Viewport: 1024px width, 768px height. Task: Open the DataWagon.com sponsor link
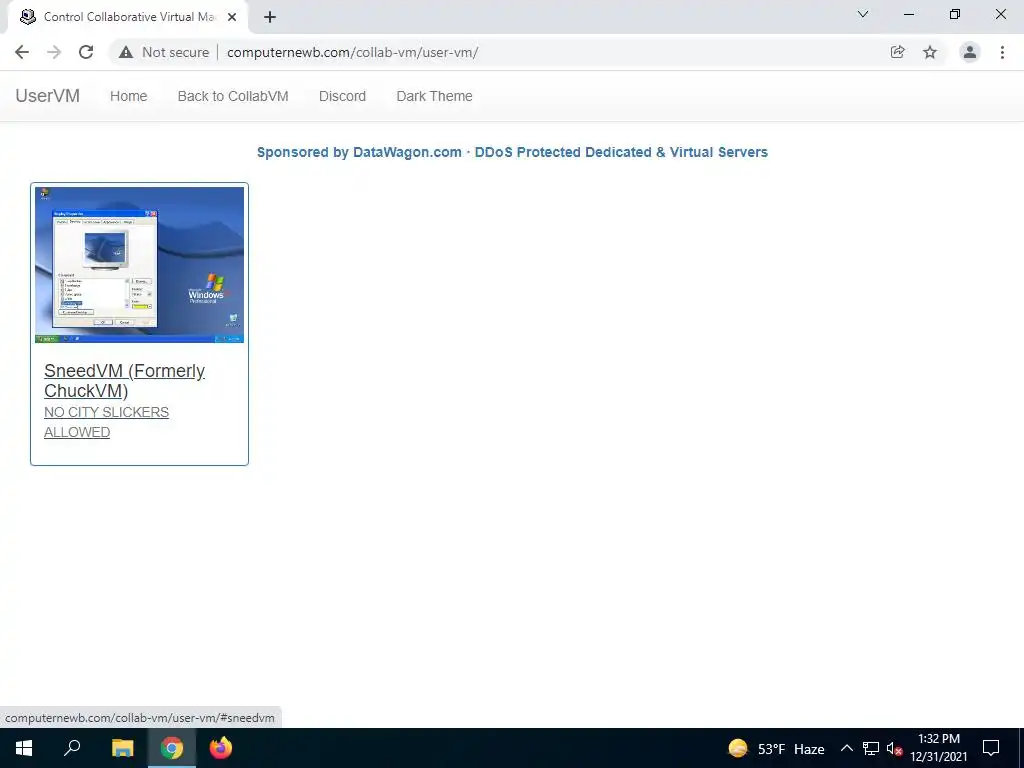tap(512, 152)
